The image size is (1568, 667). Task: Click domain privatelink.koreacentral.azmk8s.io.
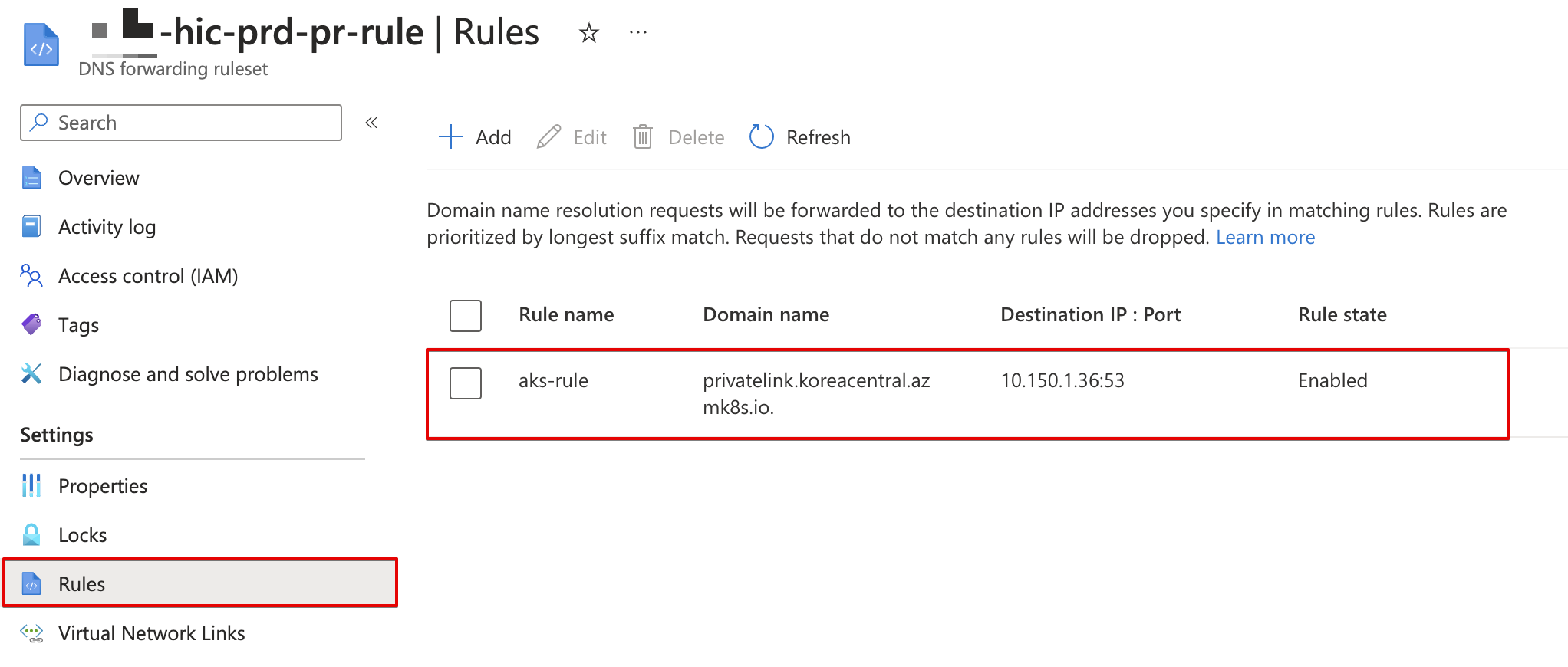coord(816,393)
